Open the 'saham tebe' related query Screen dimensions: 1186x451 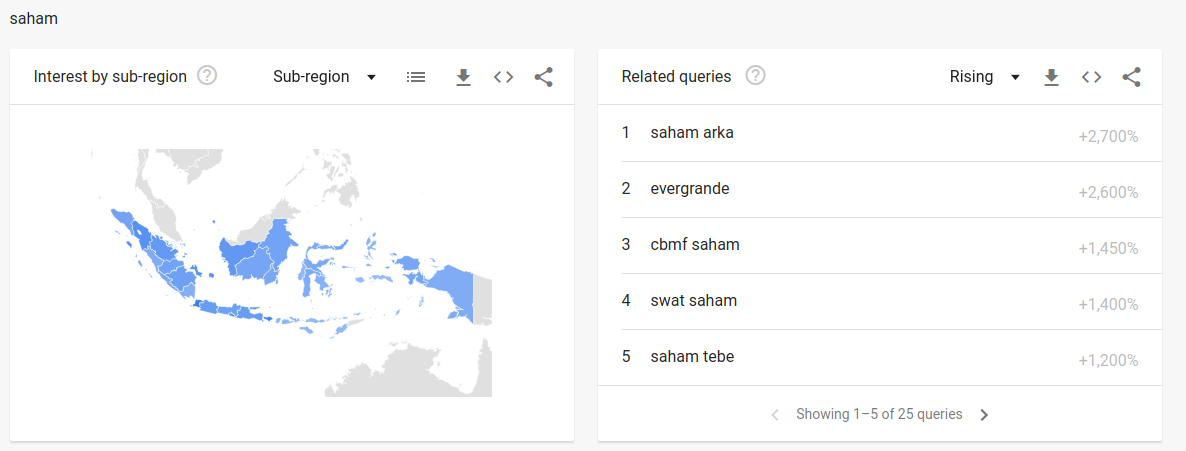click(x=692, y=357)
